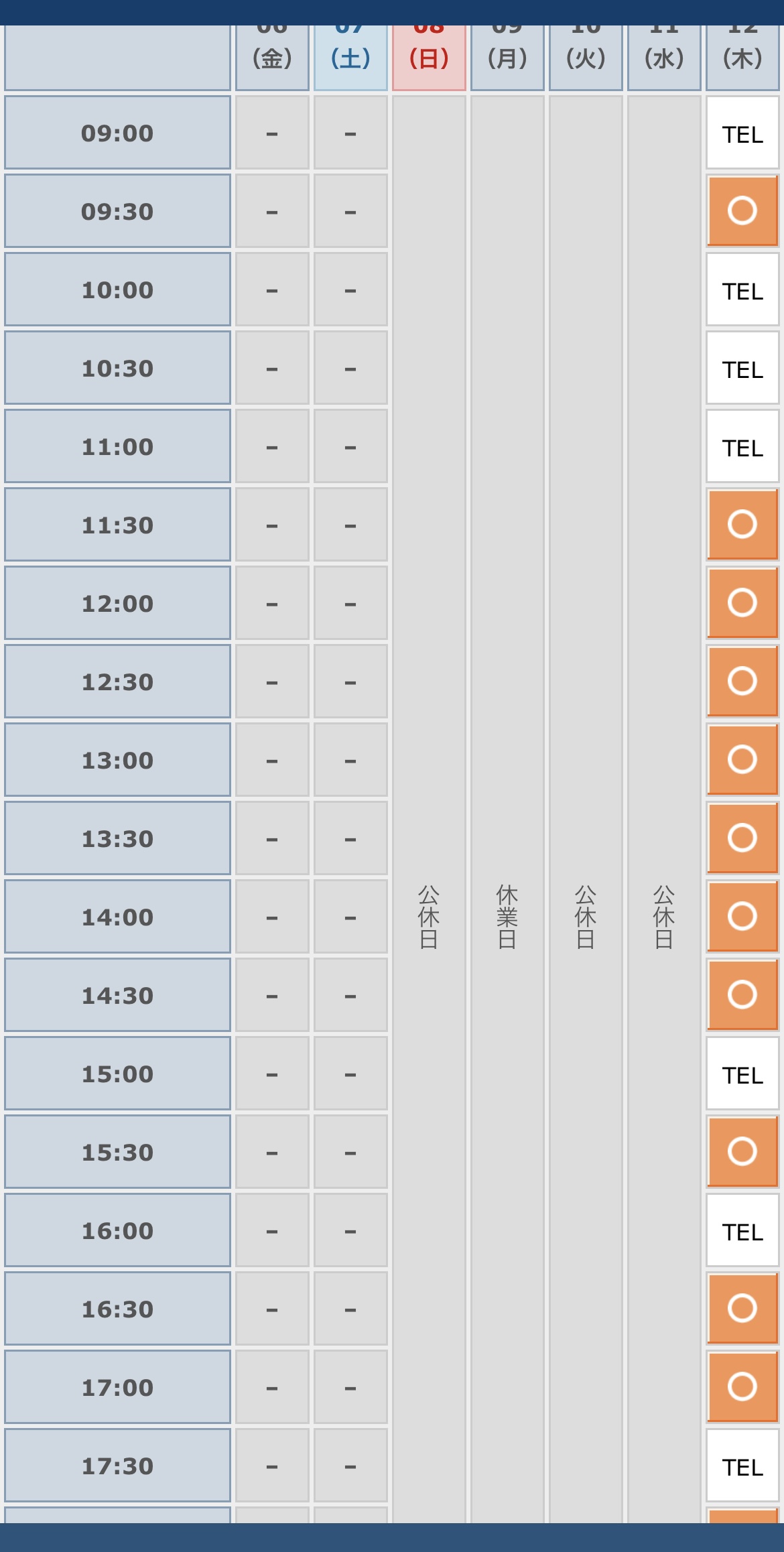Click the Saturday (土) column header
The height and width of the screenshot is (1552, 784).
[350, 58]
